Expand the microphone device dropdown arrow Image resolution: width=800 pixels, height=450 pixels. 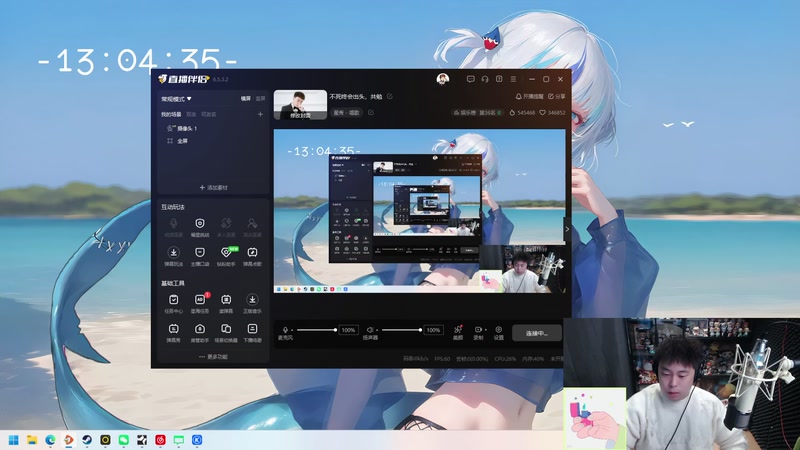pyautogui.click(x=292, y=330)
